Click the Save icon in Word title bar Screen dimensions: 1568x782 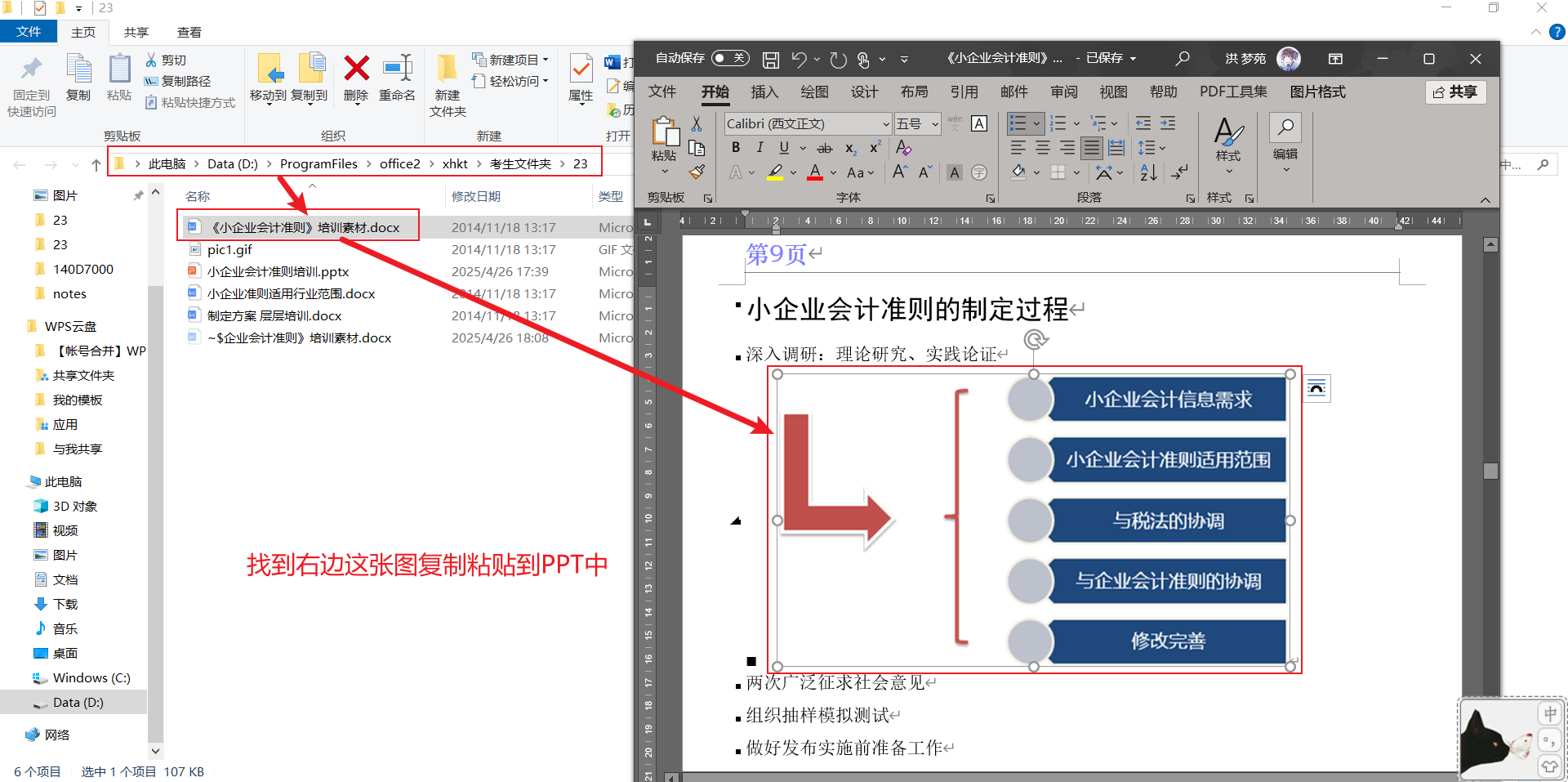(x=770, y=59)
